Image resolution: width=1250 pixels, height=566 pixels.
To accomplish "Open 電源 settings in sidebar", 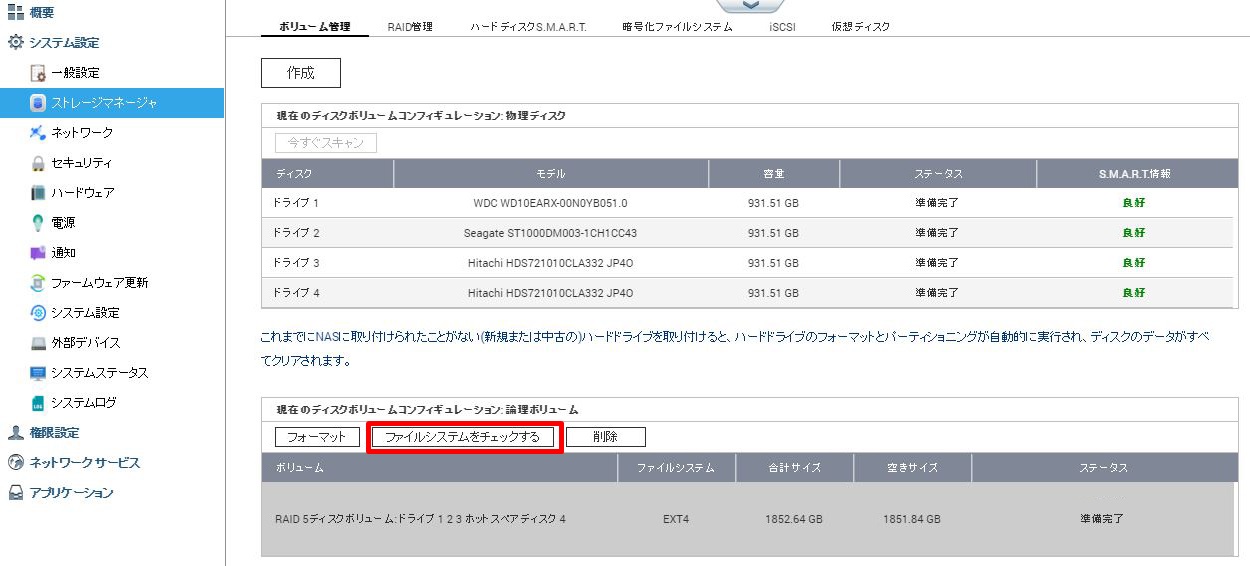I will [63, 223].
